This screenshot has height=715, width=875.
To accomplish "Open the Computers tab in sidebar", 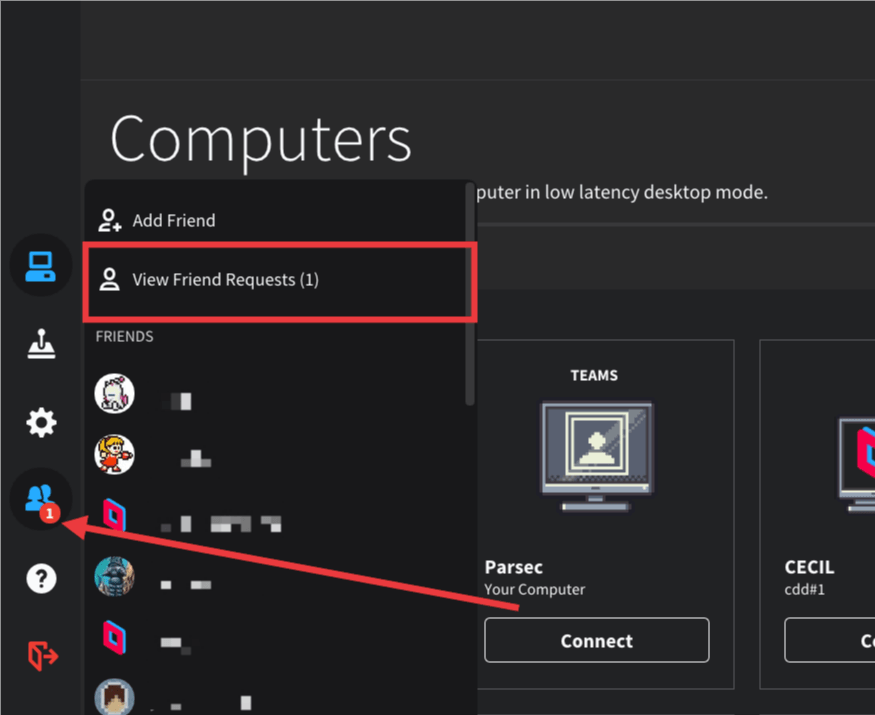I will 41,266.
